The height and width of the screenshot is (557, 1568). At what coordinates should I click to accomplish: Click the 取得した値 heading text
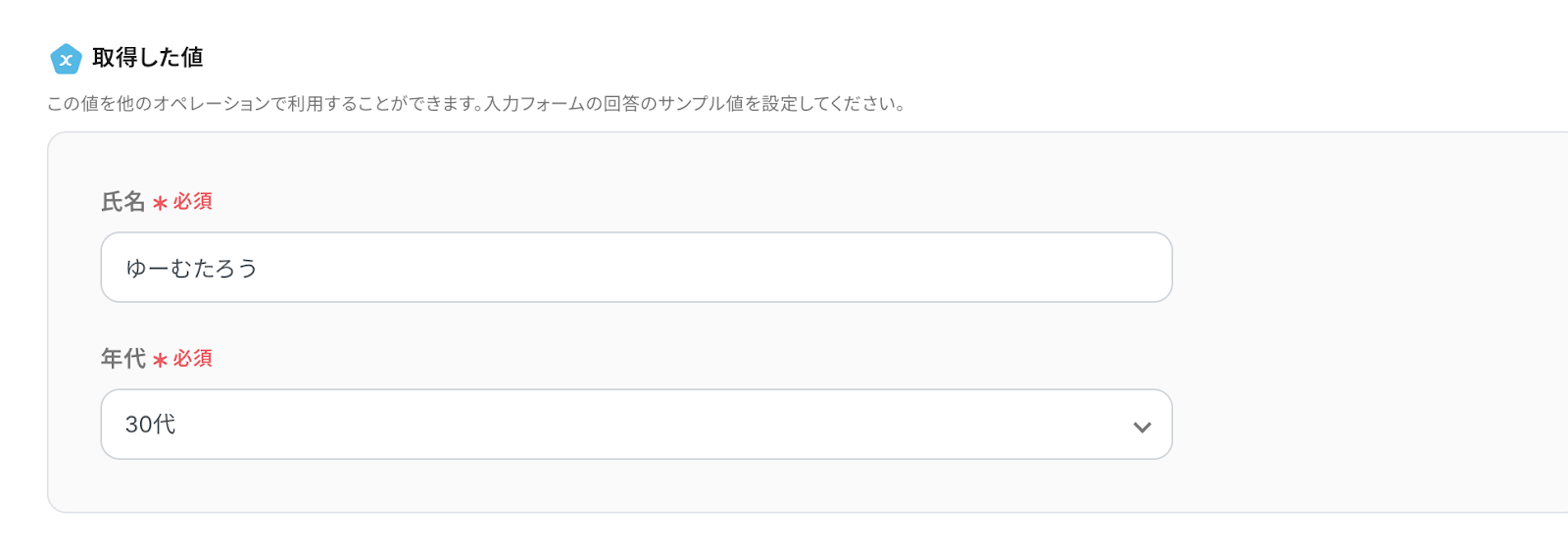(x=148, y=58)
